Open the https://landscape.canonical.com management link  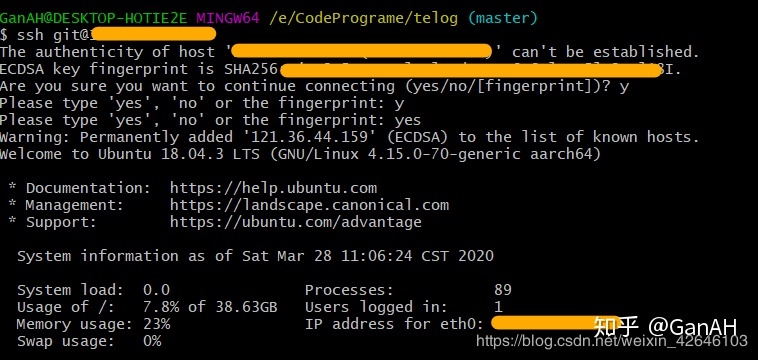pyautogui.click(x=309, y=205)
